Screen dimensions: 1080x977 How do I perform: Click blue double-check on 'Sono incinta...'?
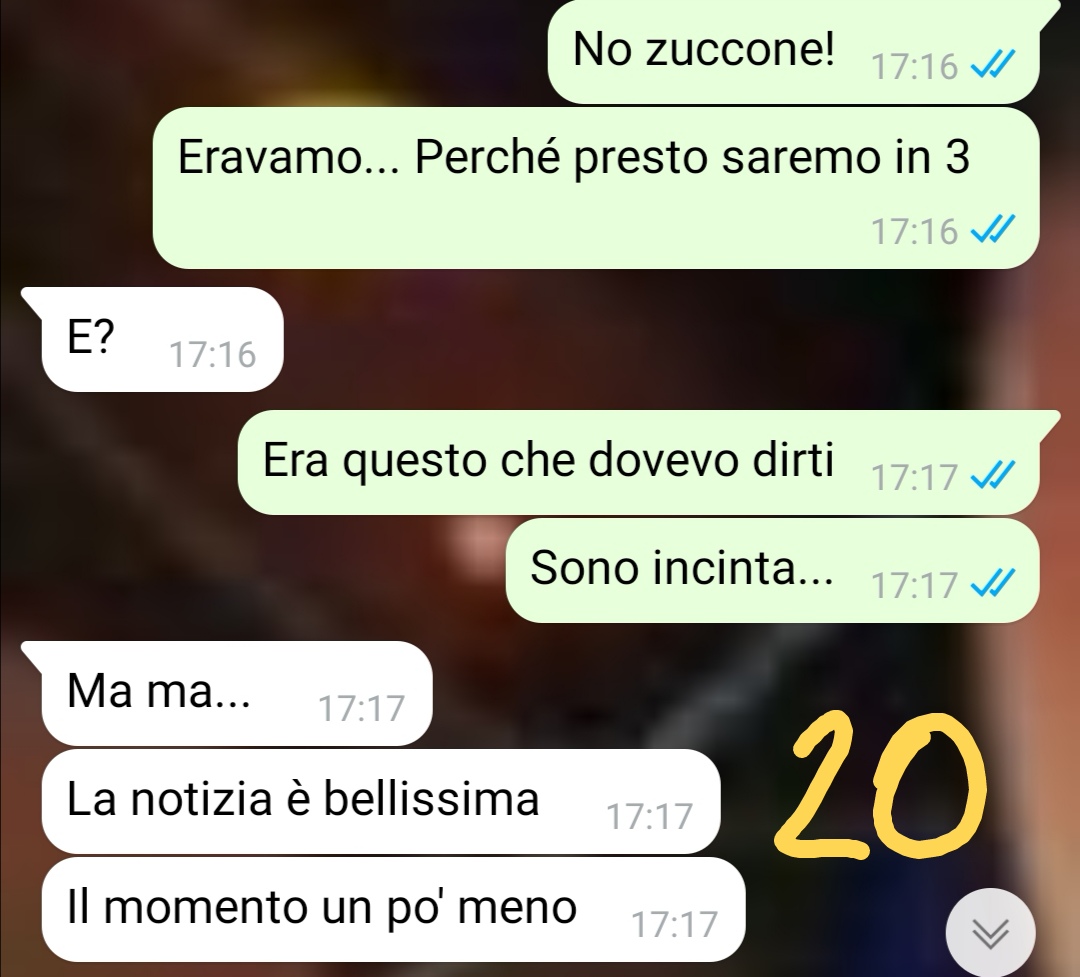coord(993,584)
